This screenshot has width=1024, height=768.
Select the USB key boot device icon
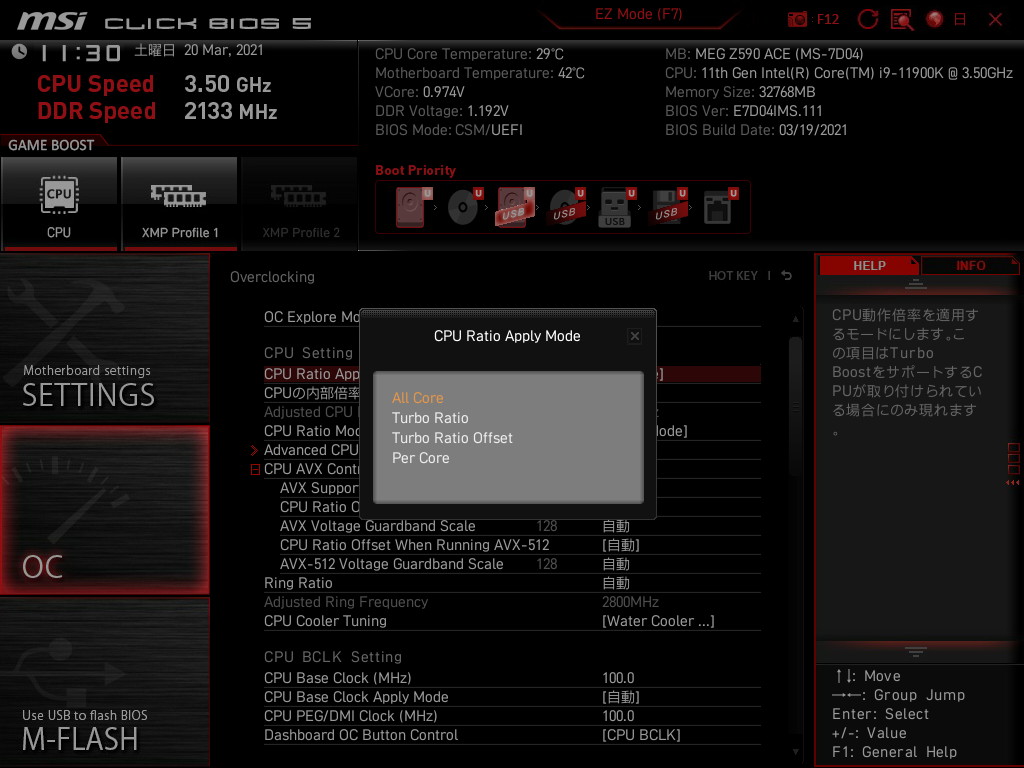pyautogui.click(x=616, y=207)
